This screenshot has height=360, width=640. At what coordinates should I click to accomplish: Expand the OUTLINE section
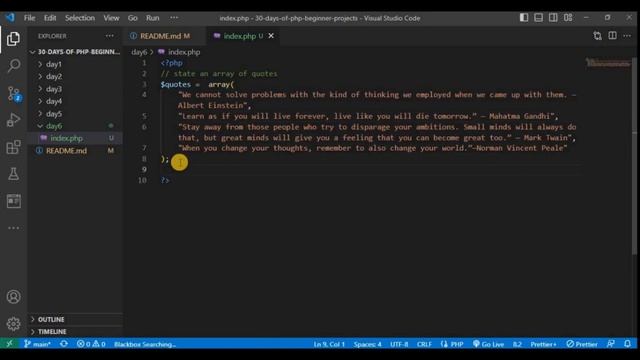[75, 319]
